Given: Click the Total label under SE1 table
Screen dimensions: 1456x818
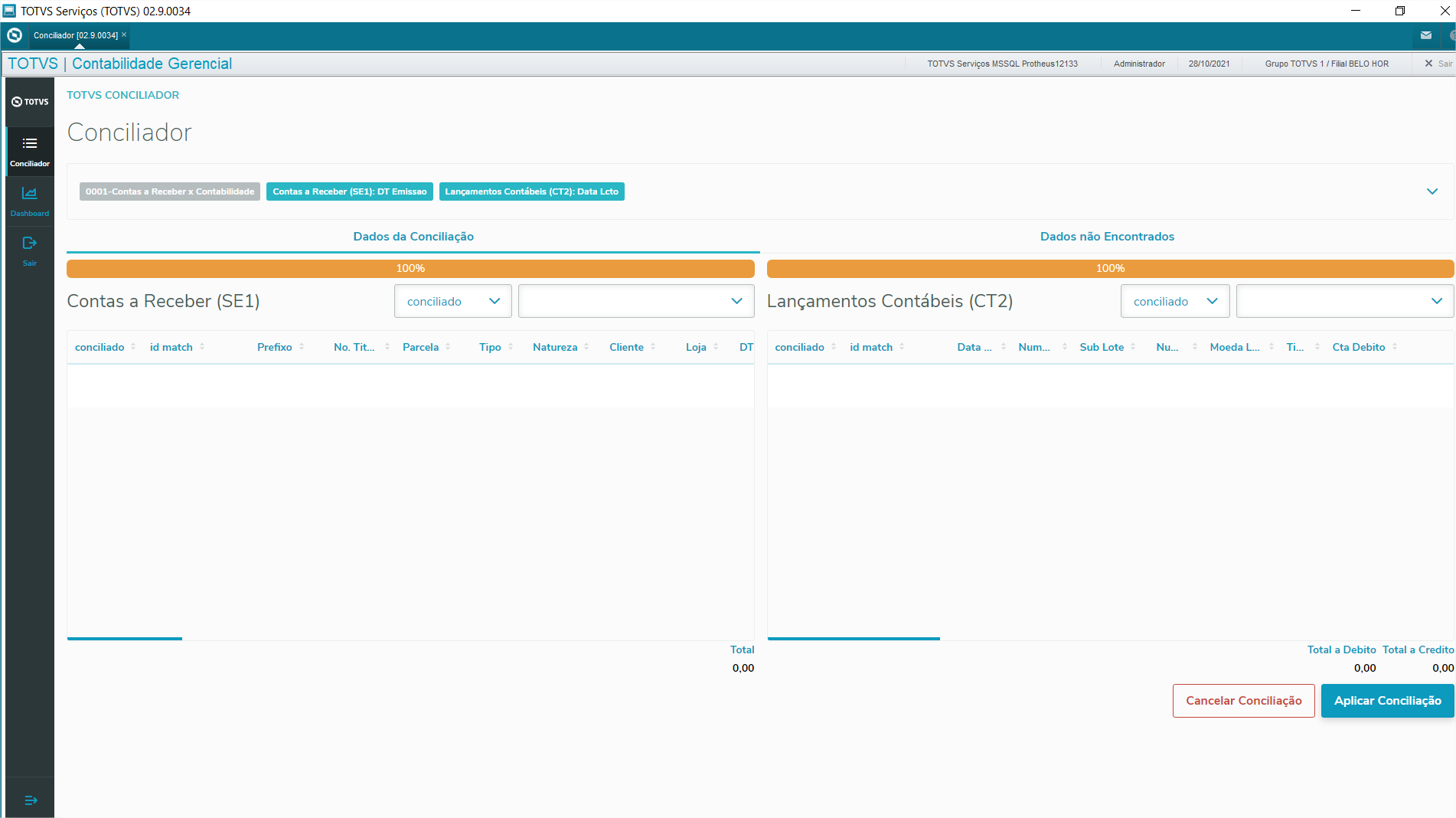Looking at the screenshot, I should point(742,649).
